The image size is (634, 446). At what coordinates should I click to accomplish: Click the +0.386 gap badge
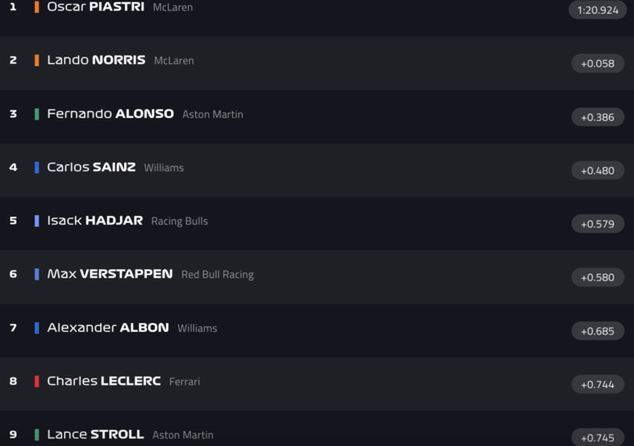pos(598,117)
